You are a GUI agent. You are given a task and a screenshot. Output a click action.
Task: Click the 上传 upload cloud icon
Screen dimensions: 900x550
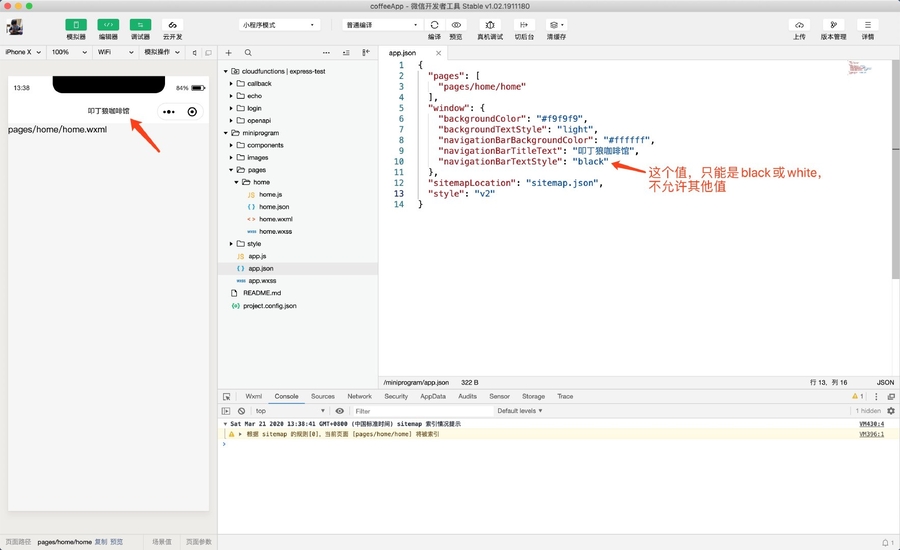[x=799, y=25]
